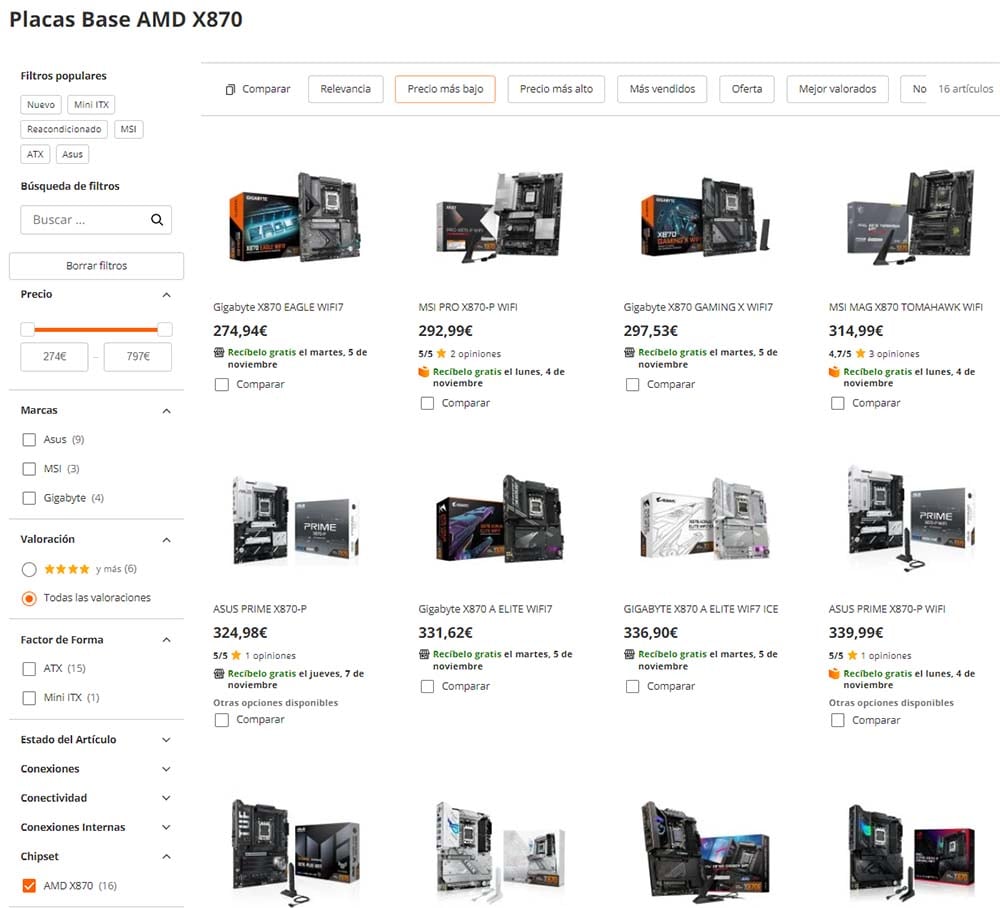Select the 4 stars y más rating option
This screenshot has width=1000, height=908.
click(29, 569)
